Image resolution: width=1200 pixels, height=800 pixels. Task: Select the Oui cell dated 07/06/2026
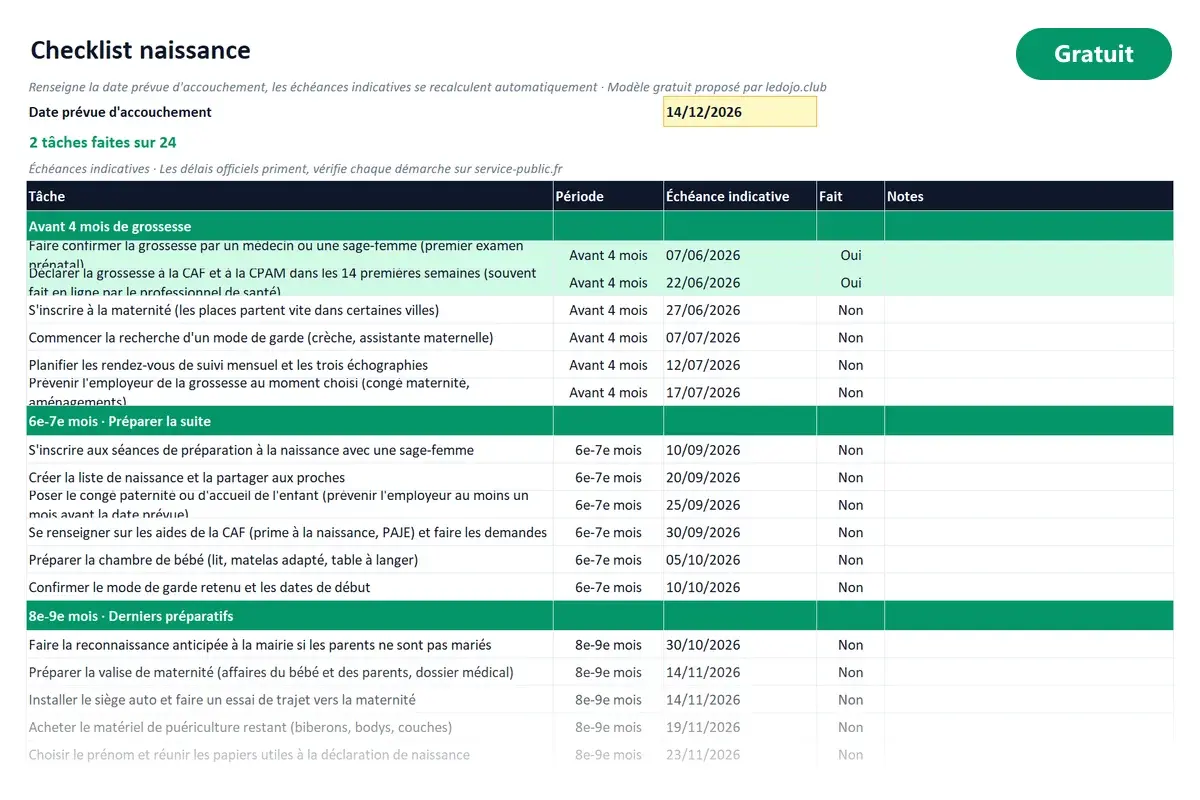point(850,255)
